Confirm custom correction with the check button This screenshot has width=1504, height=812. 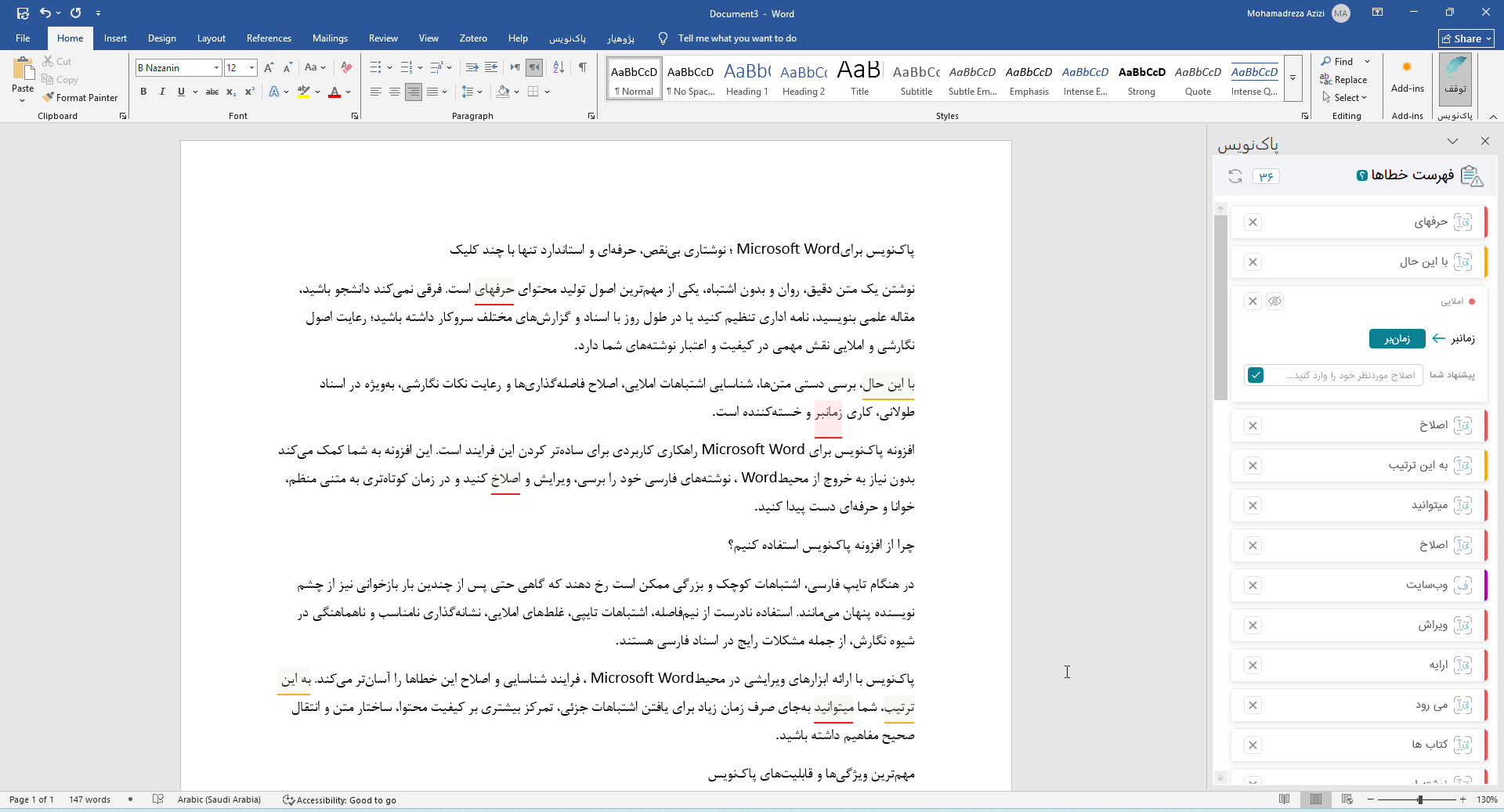click(1256, 375)
